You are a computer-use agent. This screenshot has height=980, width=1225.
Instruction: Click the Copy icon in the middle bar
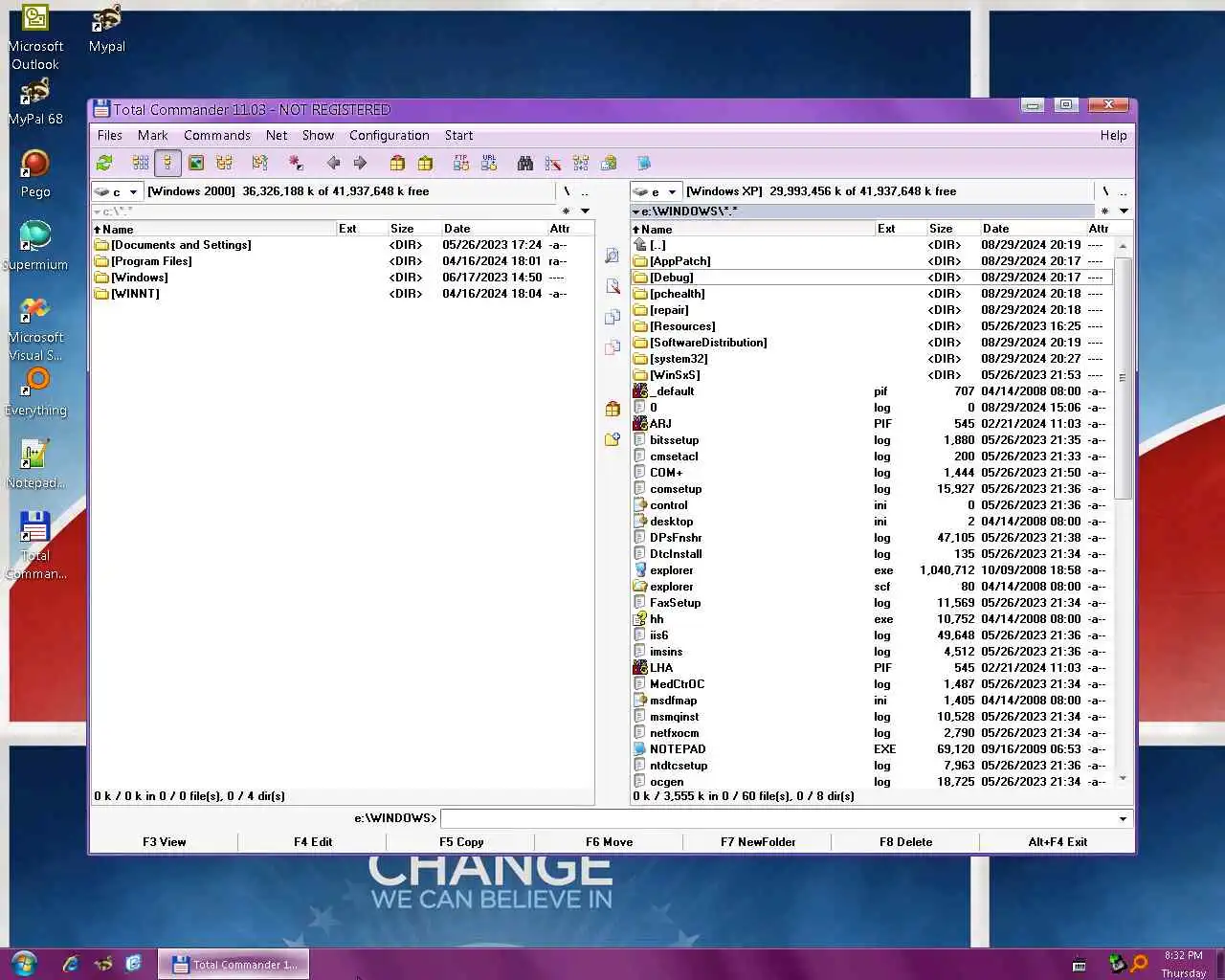(612, 317)
